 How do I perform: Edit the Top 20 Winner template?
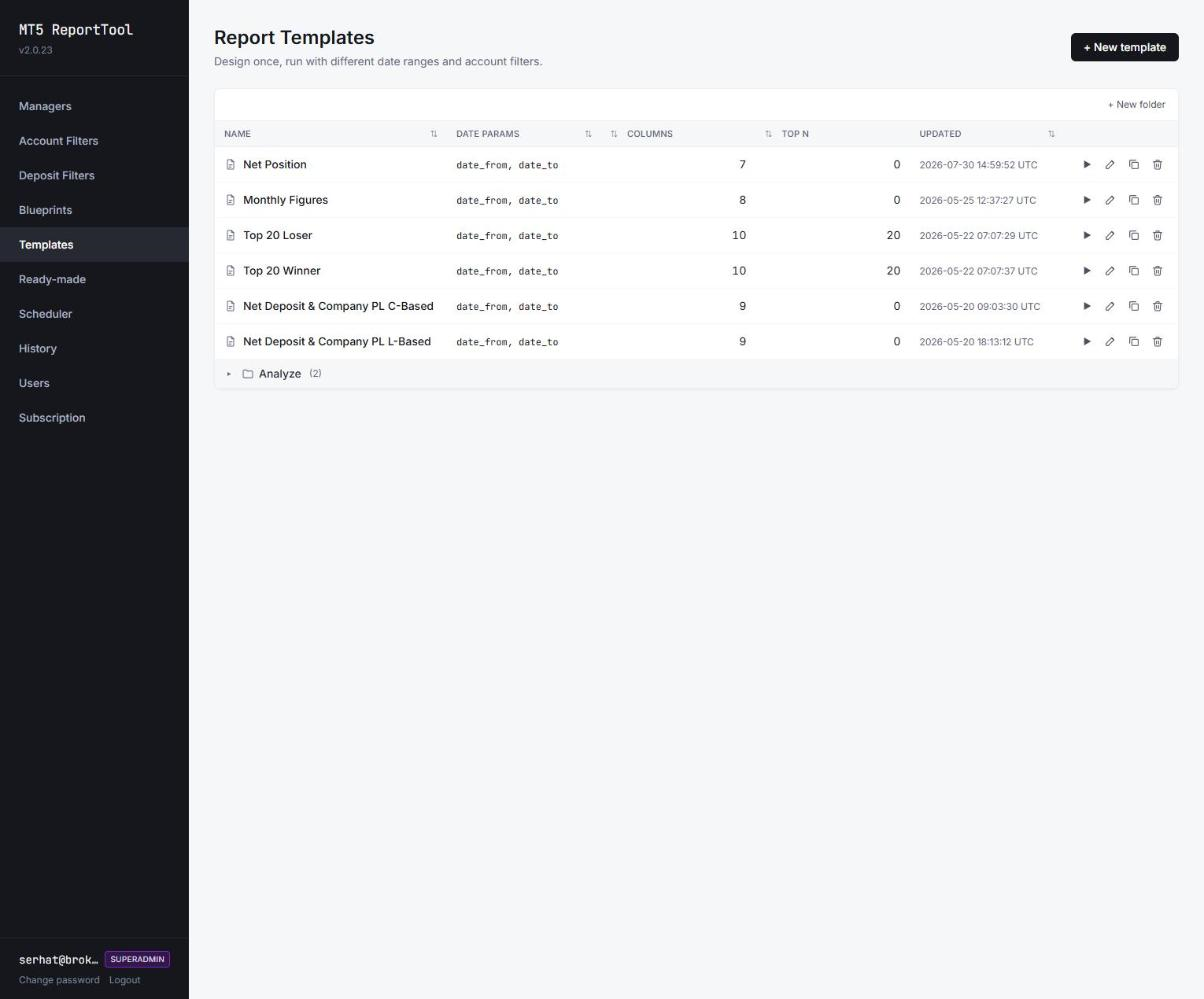tap(1110, 271)
